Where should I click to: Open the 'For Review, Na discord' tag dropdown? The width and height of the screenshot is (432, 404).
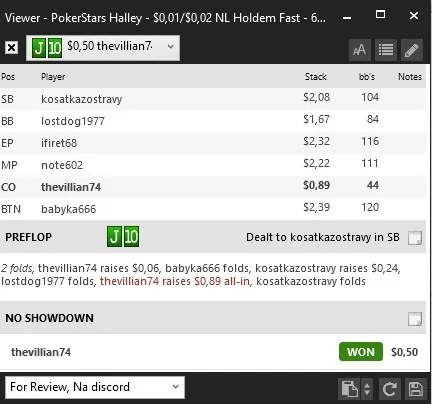pyautogui.click(x=95, y=387)
